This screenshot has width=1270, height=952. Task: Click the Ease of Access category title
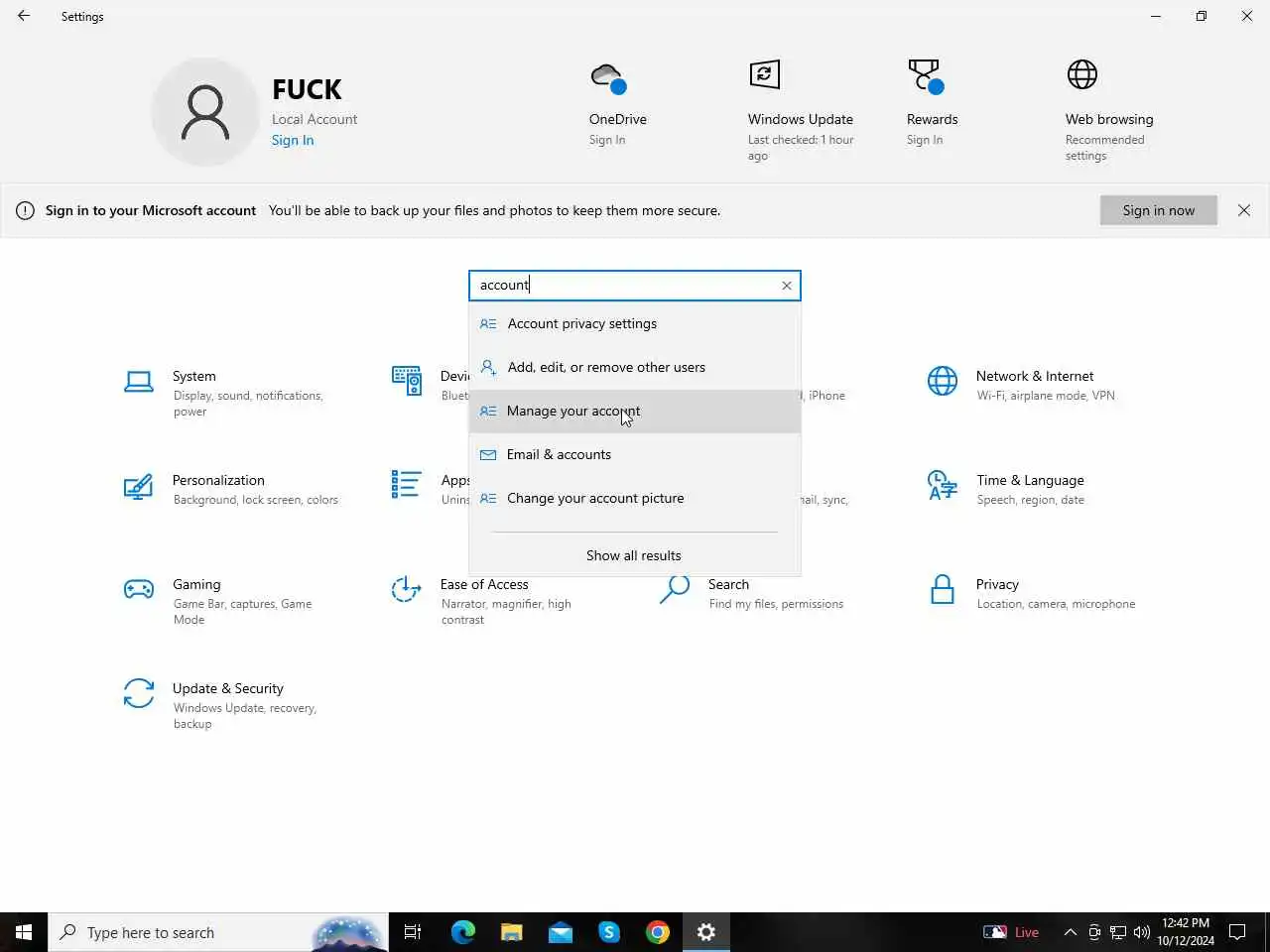(x=484, y=584)
